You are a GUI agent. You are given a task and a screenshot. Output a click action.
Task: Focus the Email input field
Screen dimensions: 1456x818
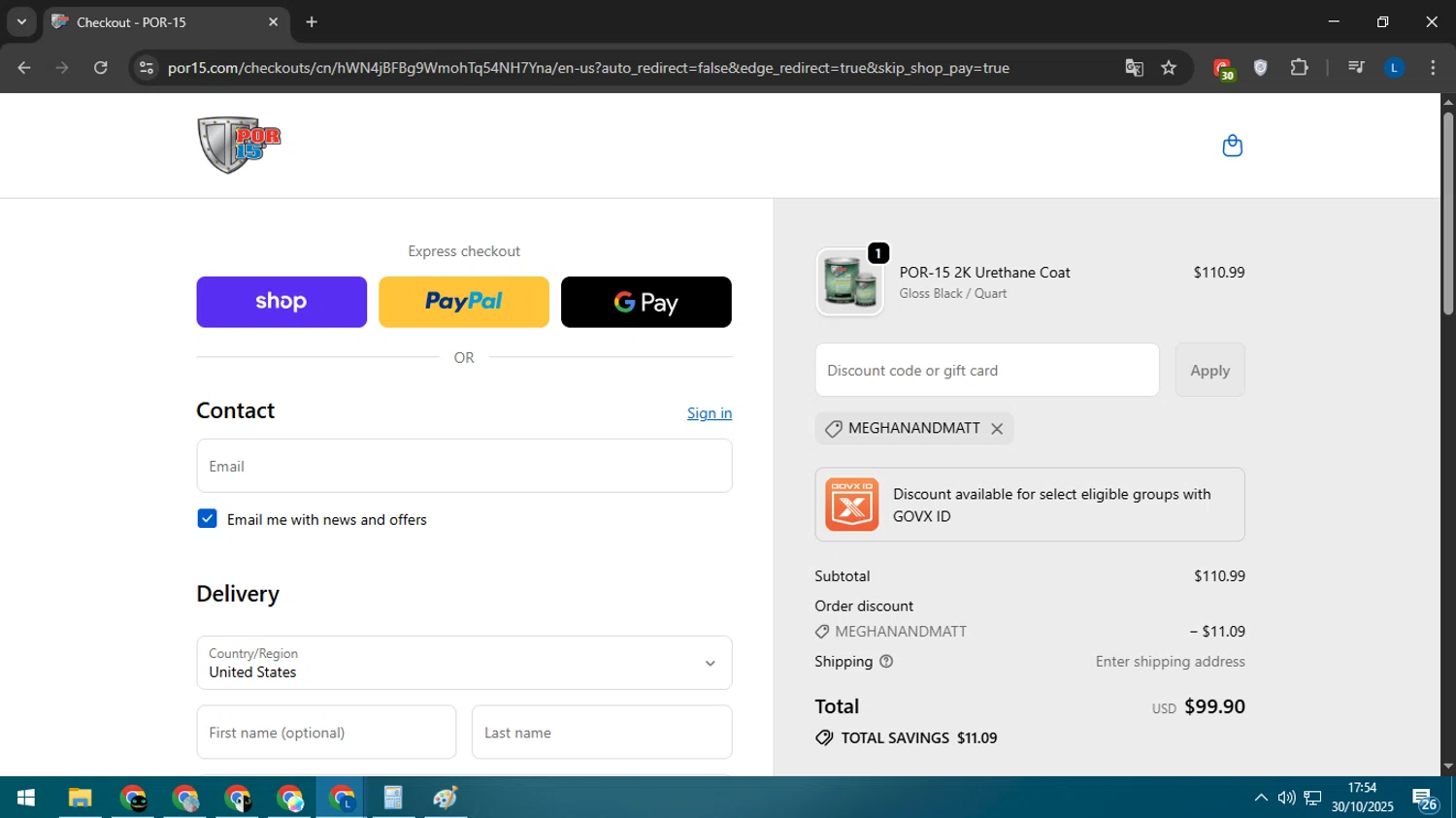point(464,466)
